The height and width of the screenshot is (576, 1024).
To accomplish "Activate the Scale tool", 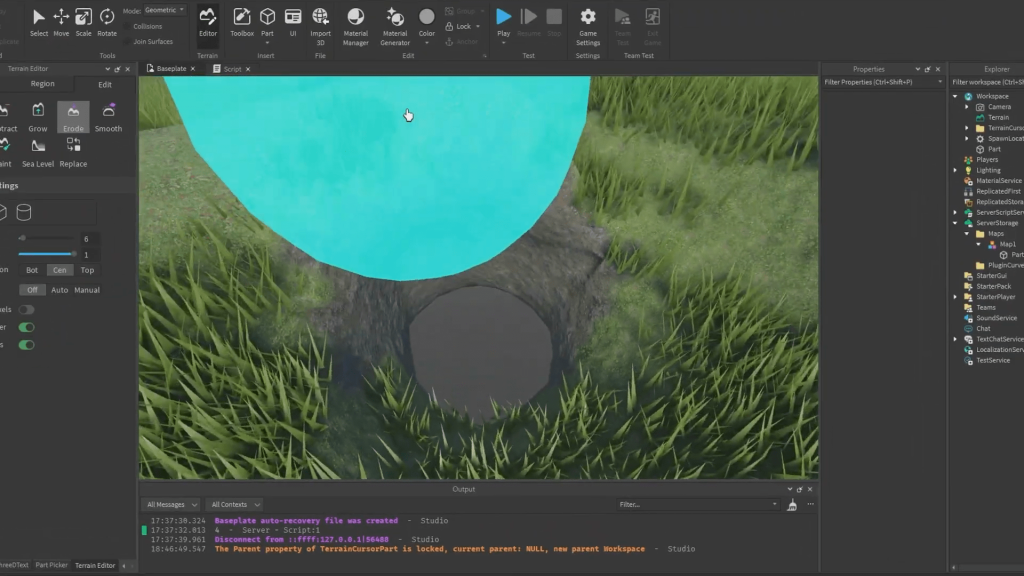I will (84, 22).
